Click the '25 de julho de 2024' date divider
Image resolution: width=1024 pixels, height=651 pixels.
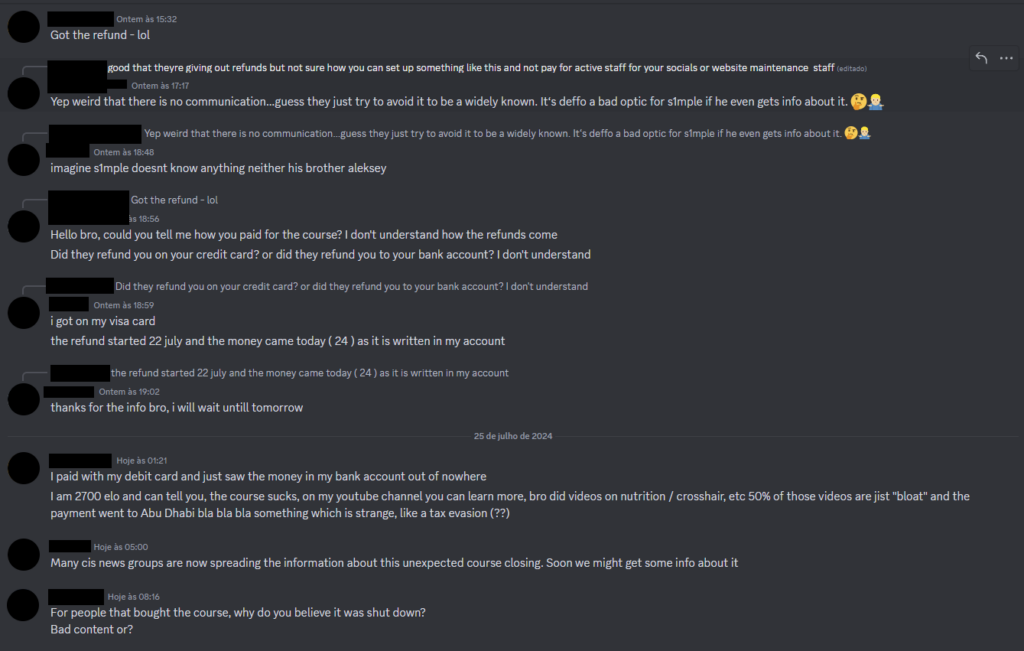[x=512, y=435]
